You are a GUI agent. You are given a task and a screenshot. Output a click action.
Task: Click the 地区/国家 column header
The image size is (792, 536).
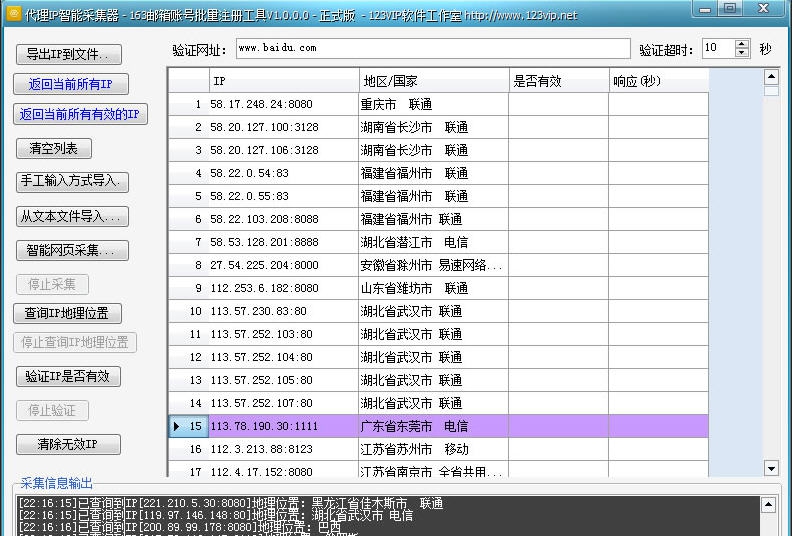(433, 81)
